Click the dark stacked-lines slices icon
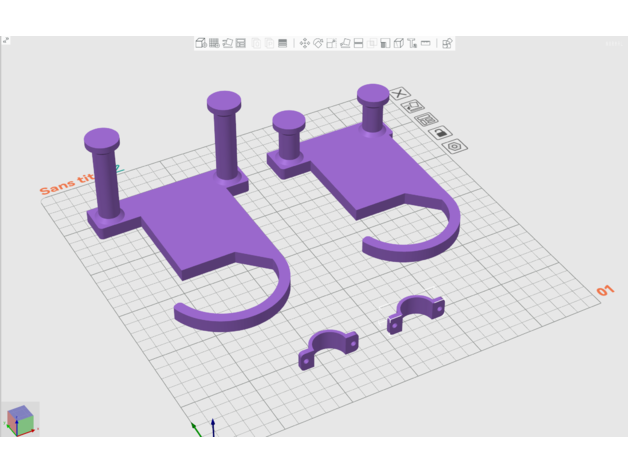Image resolution: width=628 pixels, height=472 pixels. (x=282, y=44)
